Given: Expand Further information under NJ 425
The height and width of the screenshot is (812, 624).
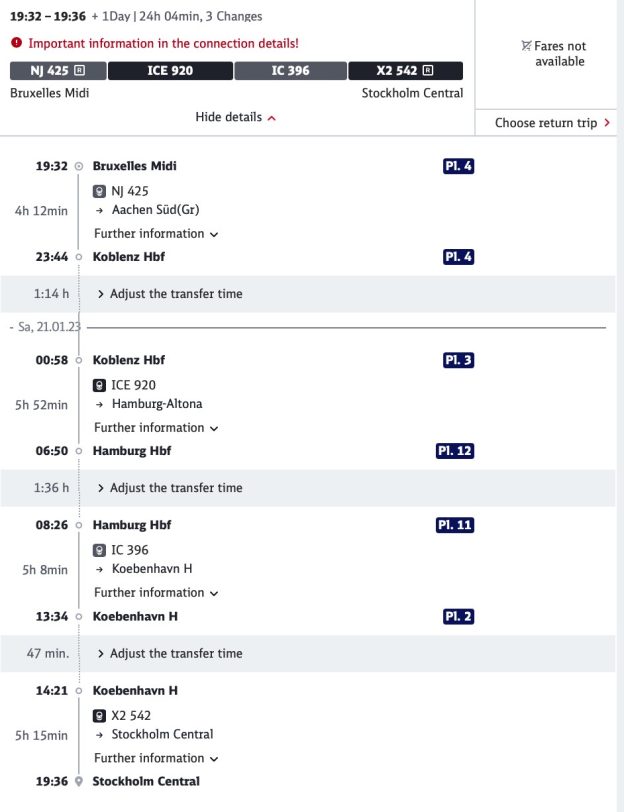Looking at the screenshot, I should click(156, 234).
